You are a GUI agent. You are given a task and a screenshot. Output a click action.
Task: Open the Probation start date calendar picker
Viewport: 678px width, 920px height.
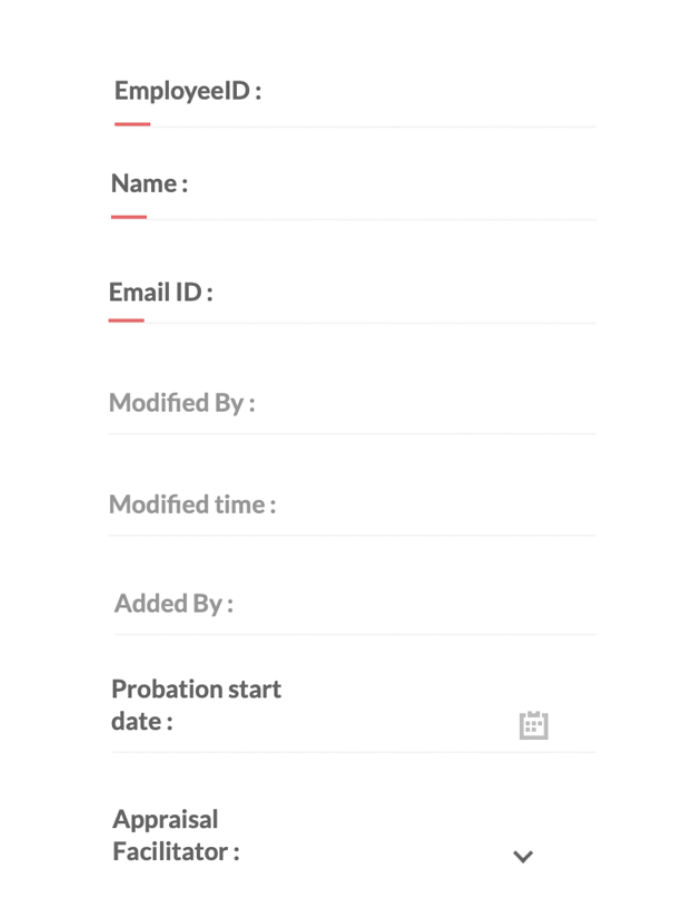(534, 725)
